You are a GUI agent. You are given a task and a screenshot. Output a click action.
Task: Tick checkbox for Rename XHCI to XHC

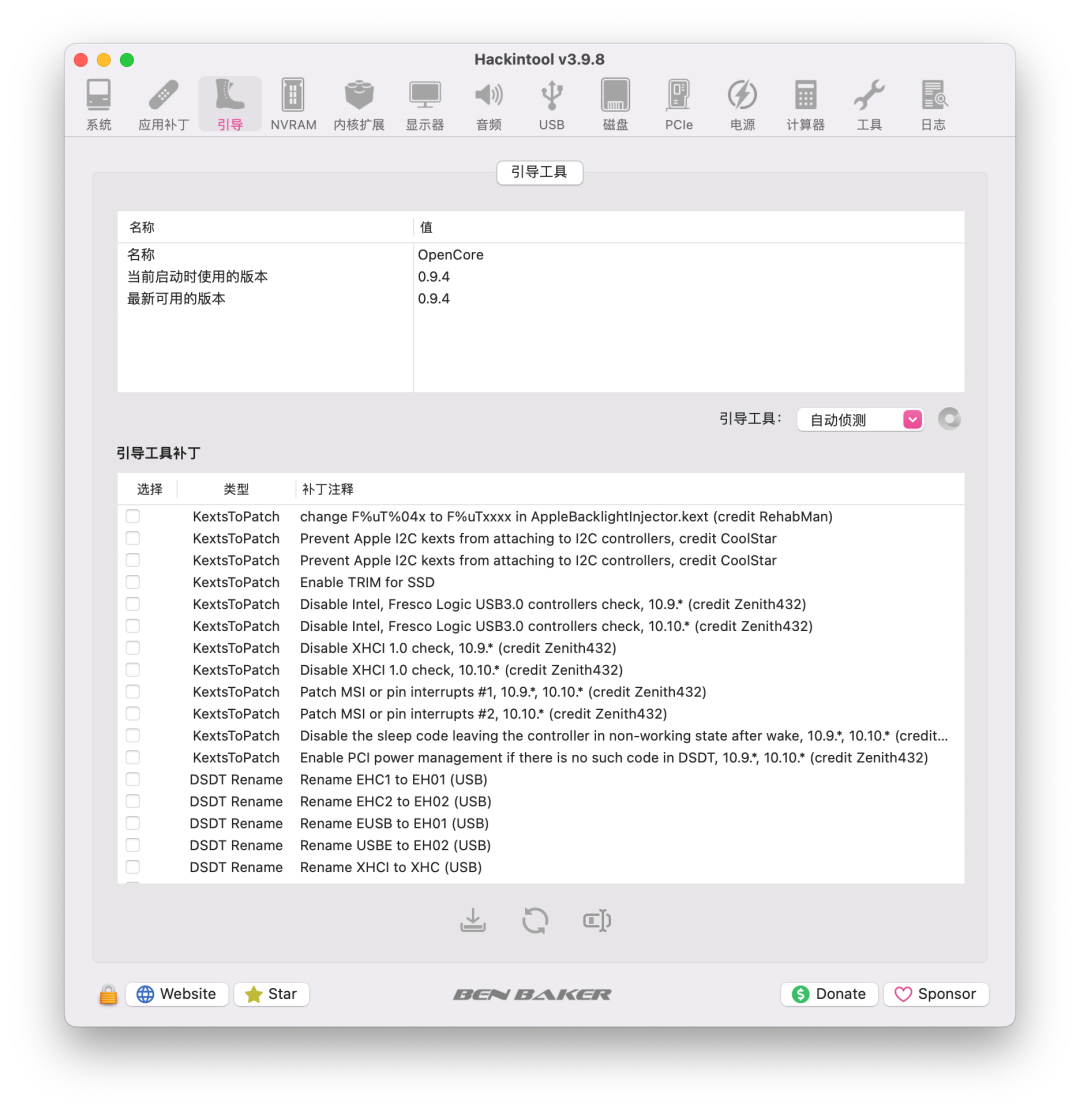(x=133, y=867)
